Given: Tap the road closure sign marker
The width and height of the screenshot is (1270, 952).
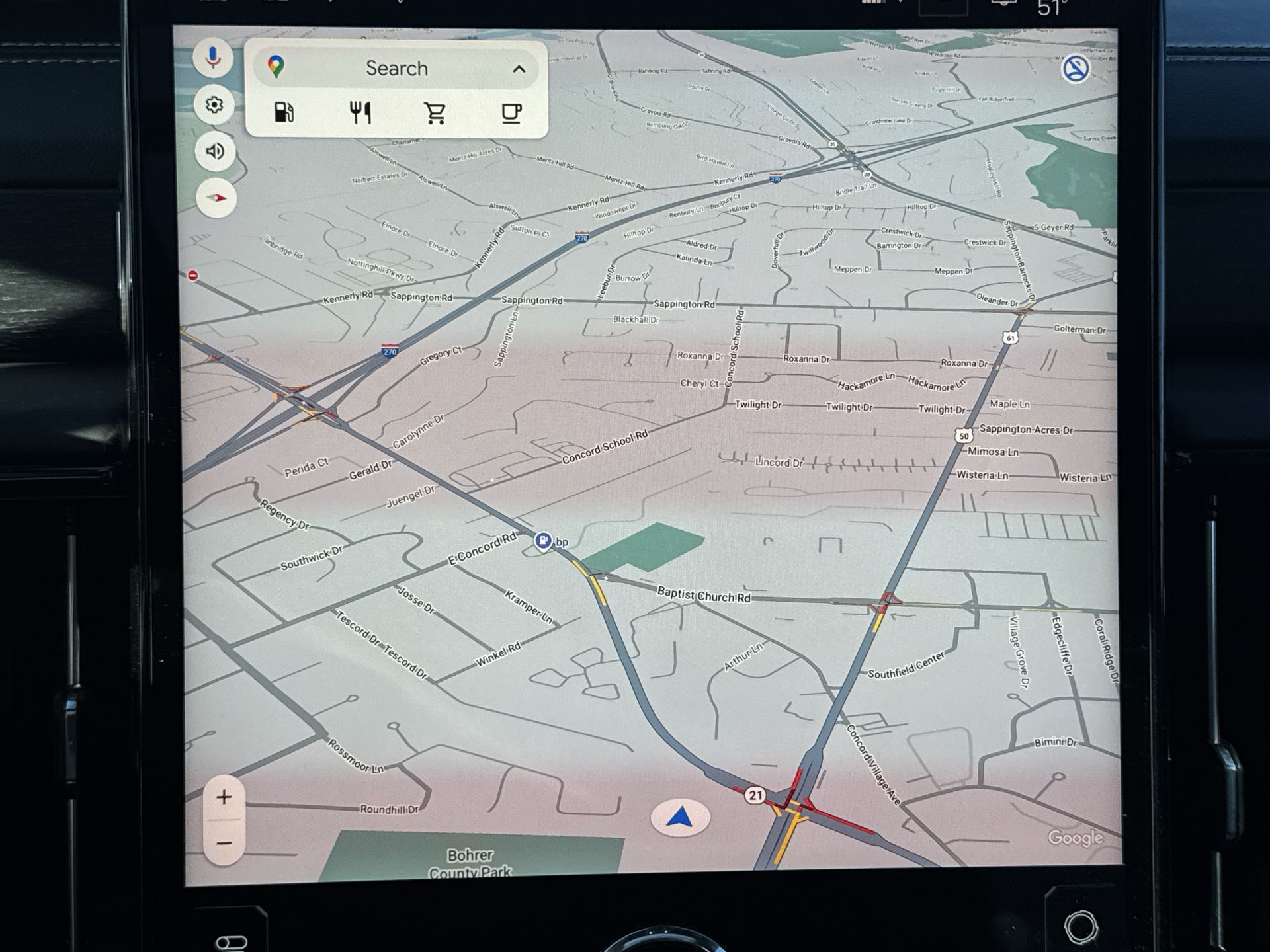Looking at the screenshot, I should 192,275.
